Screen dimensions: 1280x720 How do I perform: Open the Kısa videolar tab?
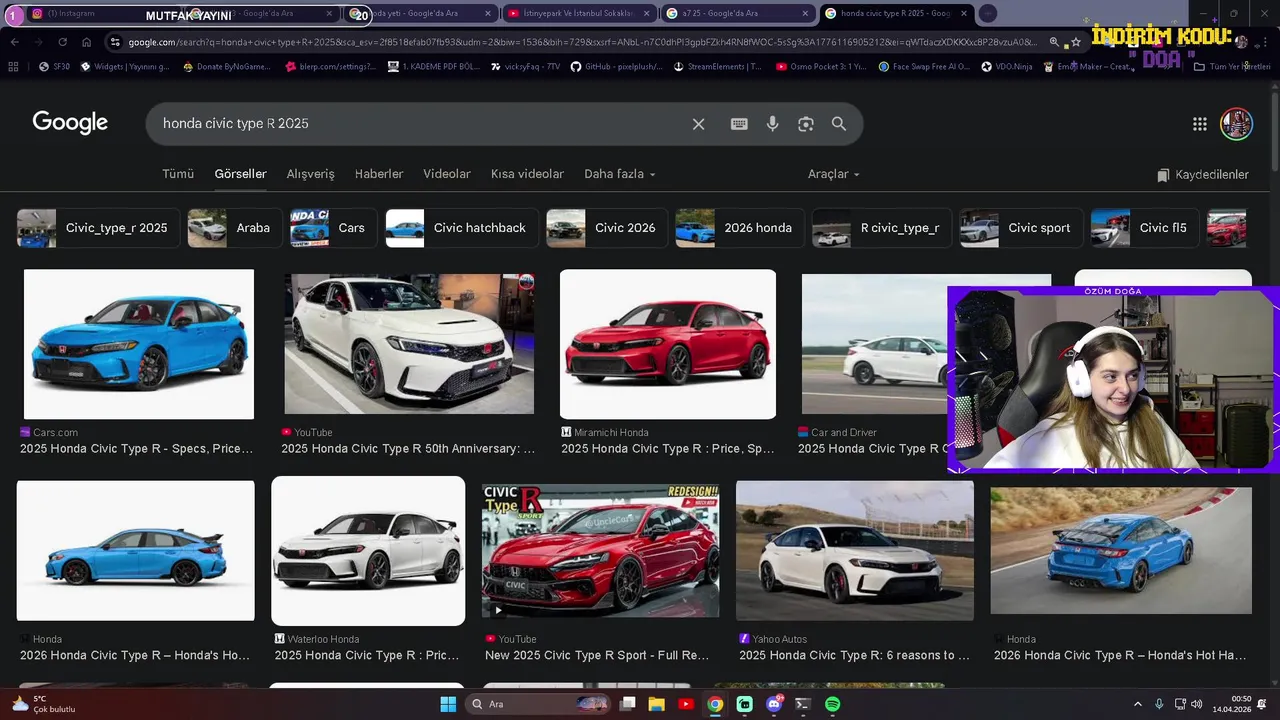pyautogui.click(x=527, y=174)
